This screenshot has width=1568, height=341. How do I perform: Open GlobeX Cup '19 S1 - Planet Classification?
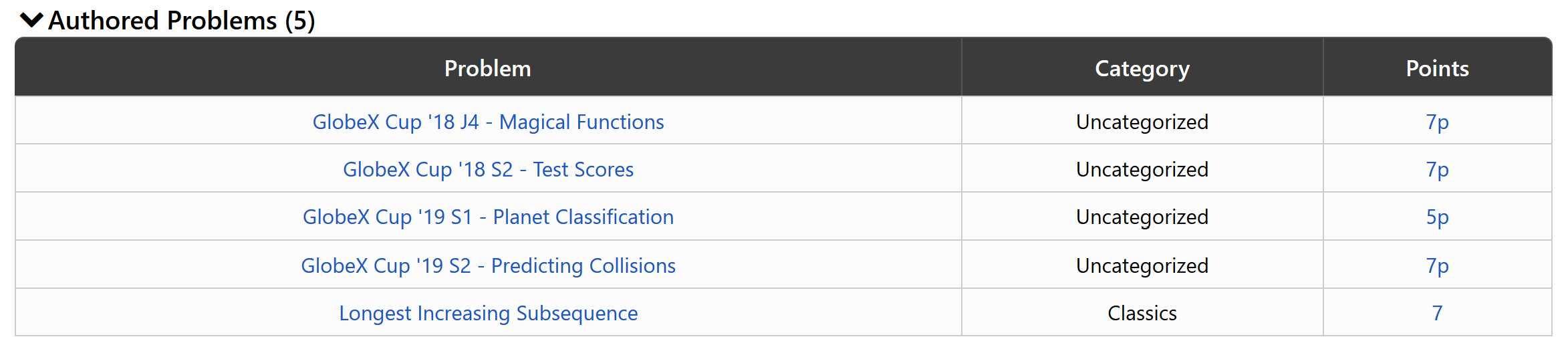tap(488, 217)
